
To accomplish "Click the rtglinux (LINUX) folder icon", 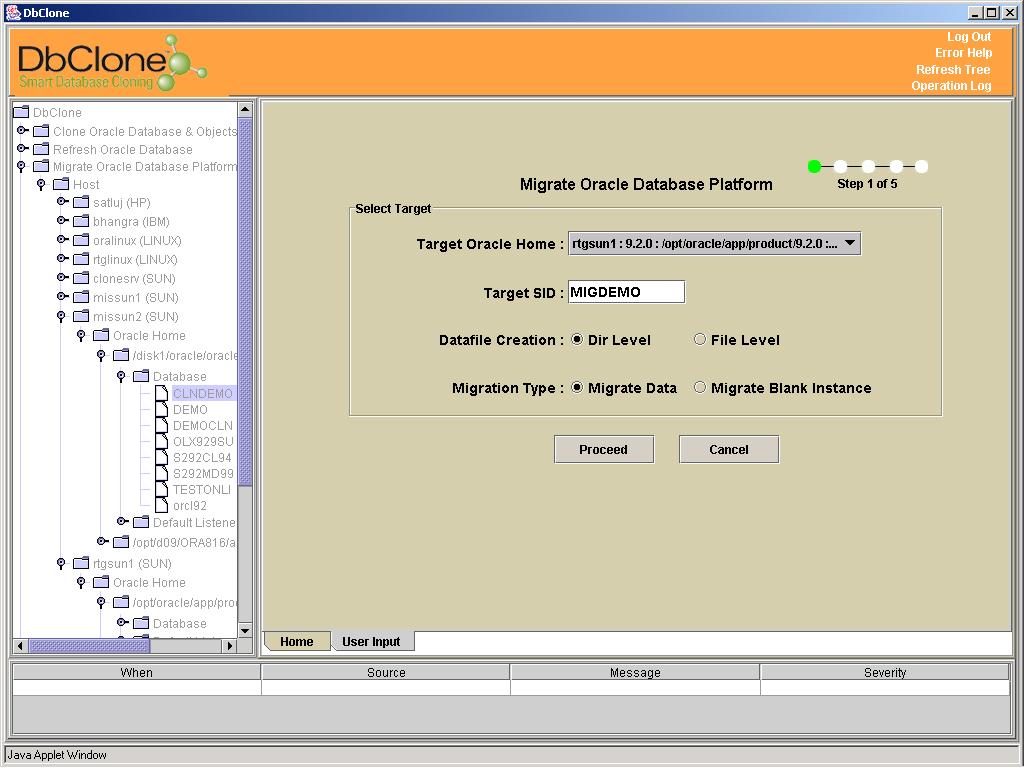I will click(x=81, y=259).
